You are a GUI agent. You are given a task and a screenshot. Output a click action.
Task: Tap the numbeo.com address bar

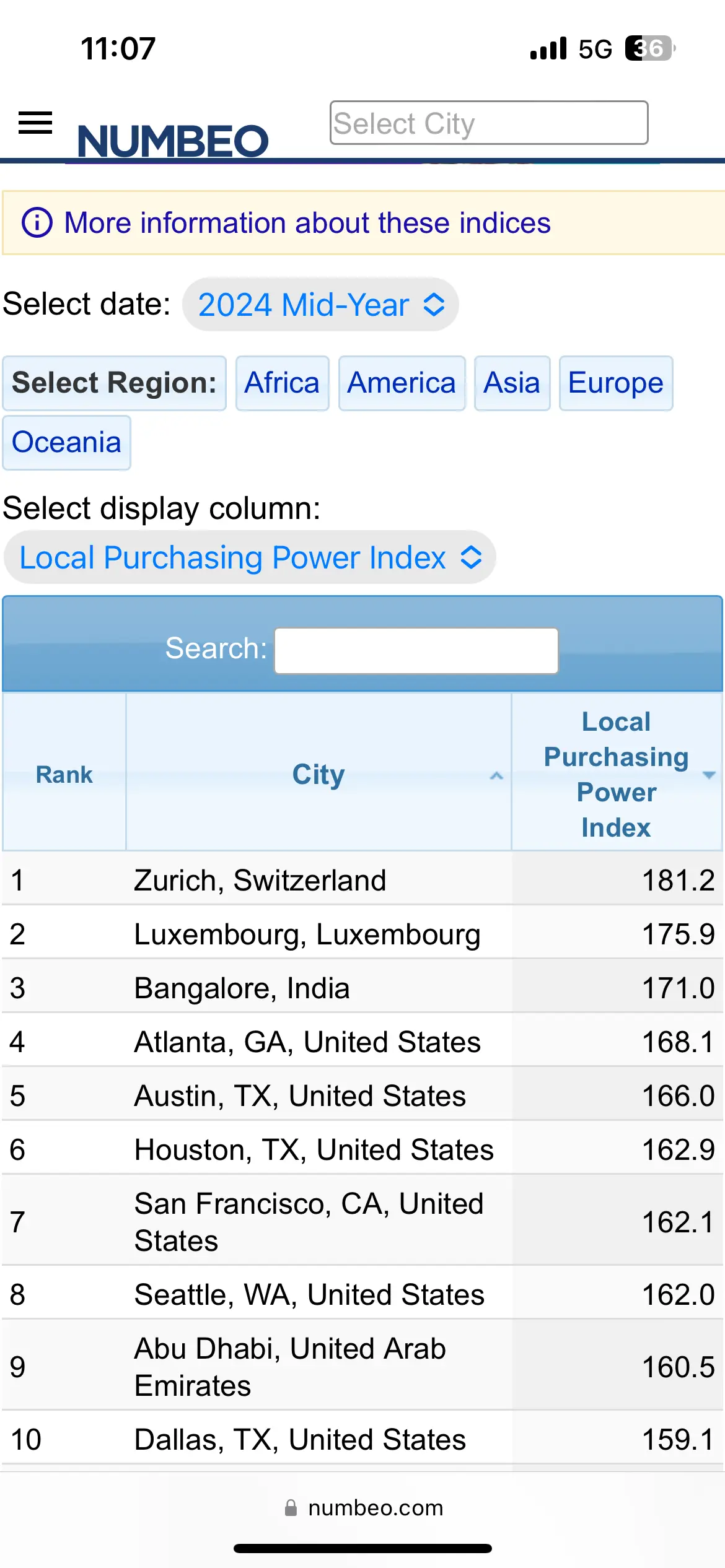[x=363, y=1507]
